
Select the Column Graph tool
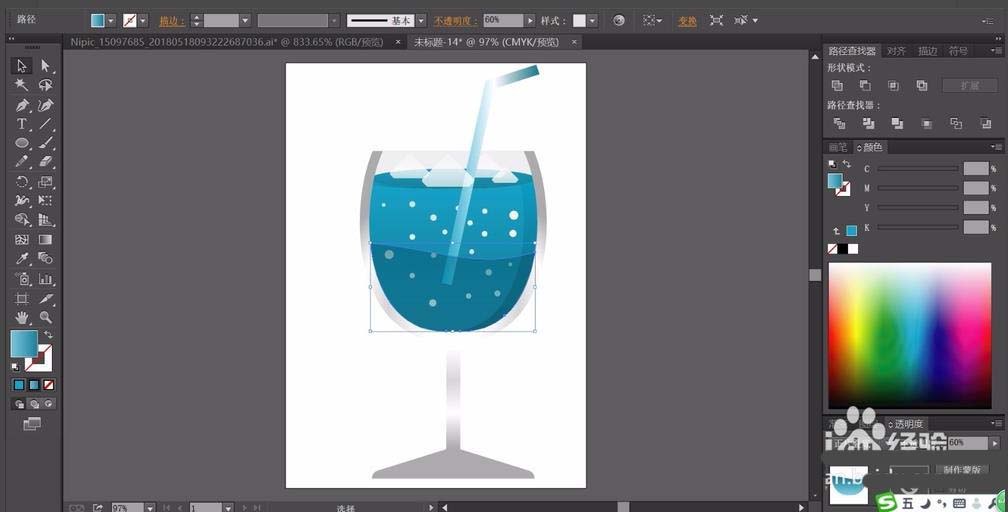pos(45,279)
